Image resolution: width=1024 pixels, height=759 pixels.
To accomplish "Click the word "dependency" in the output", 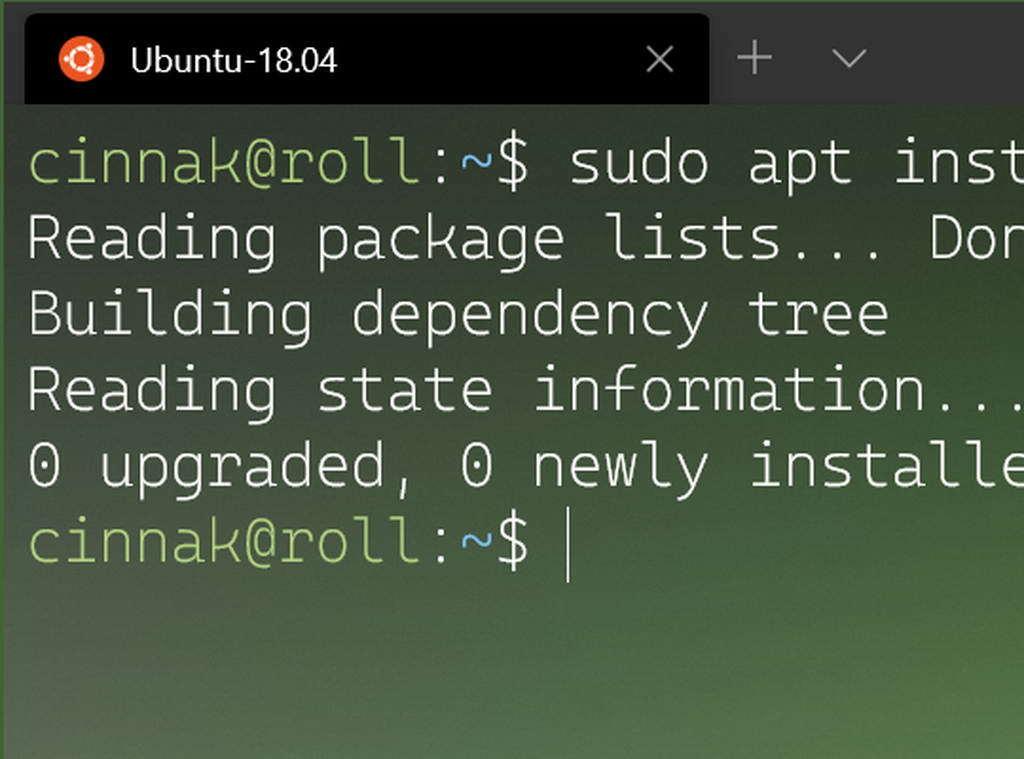I will [530, 316].
